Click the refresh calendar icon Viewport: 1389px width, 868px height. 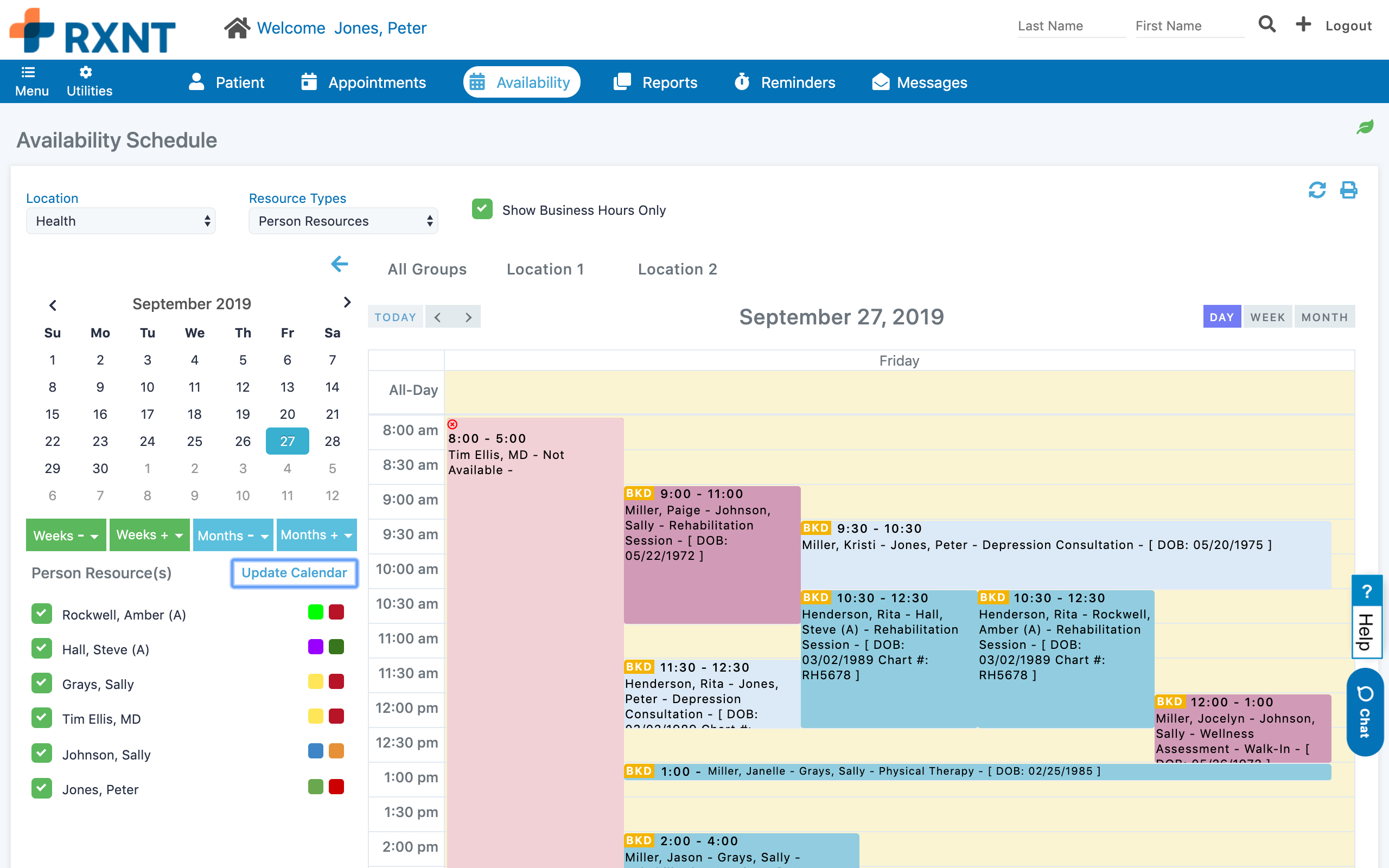tap(1317, 190)
